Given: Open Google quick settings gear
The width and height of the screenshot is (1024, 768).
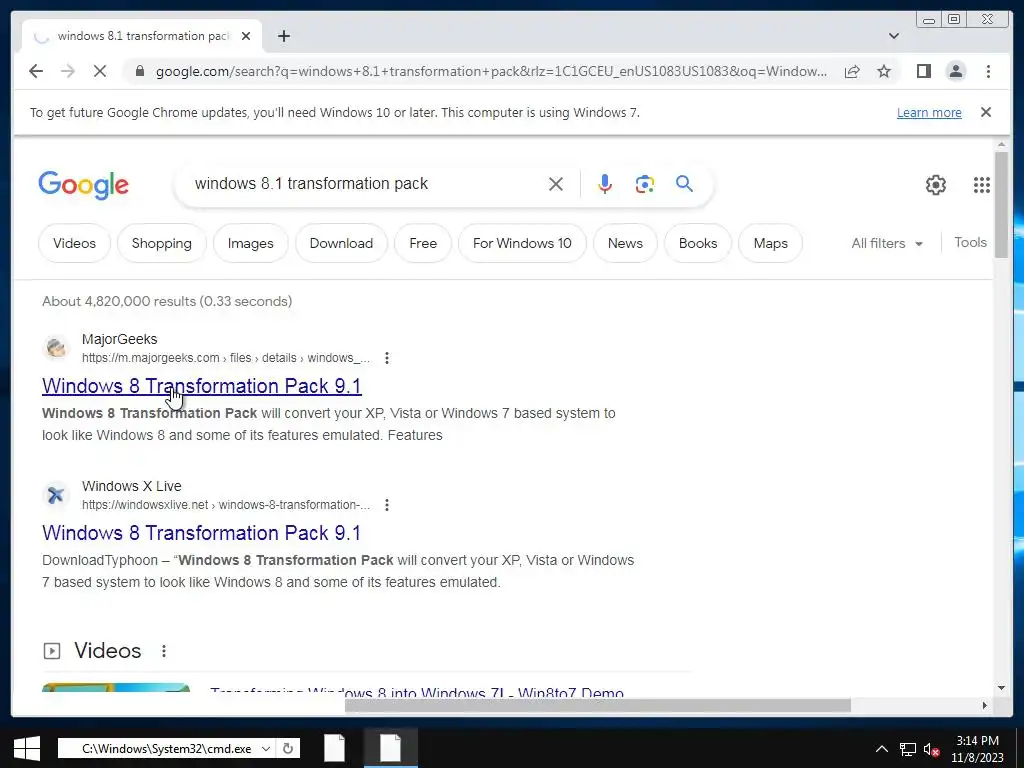Looking at the screenshot, I should (935, 185).
